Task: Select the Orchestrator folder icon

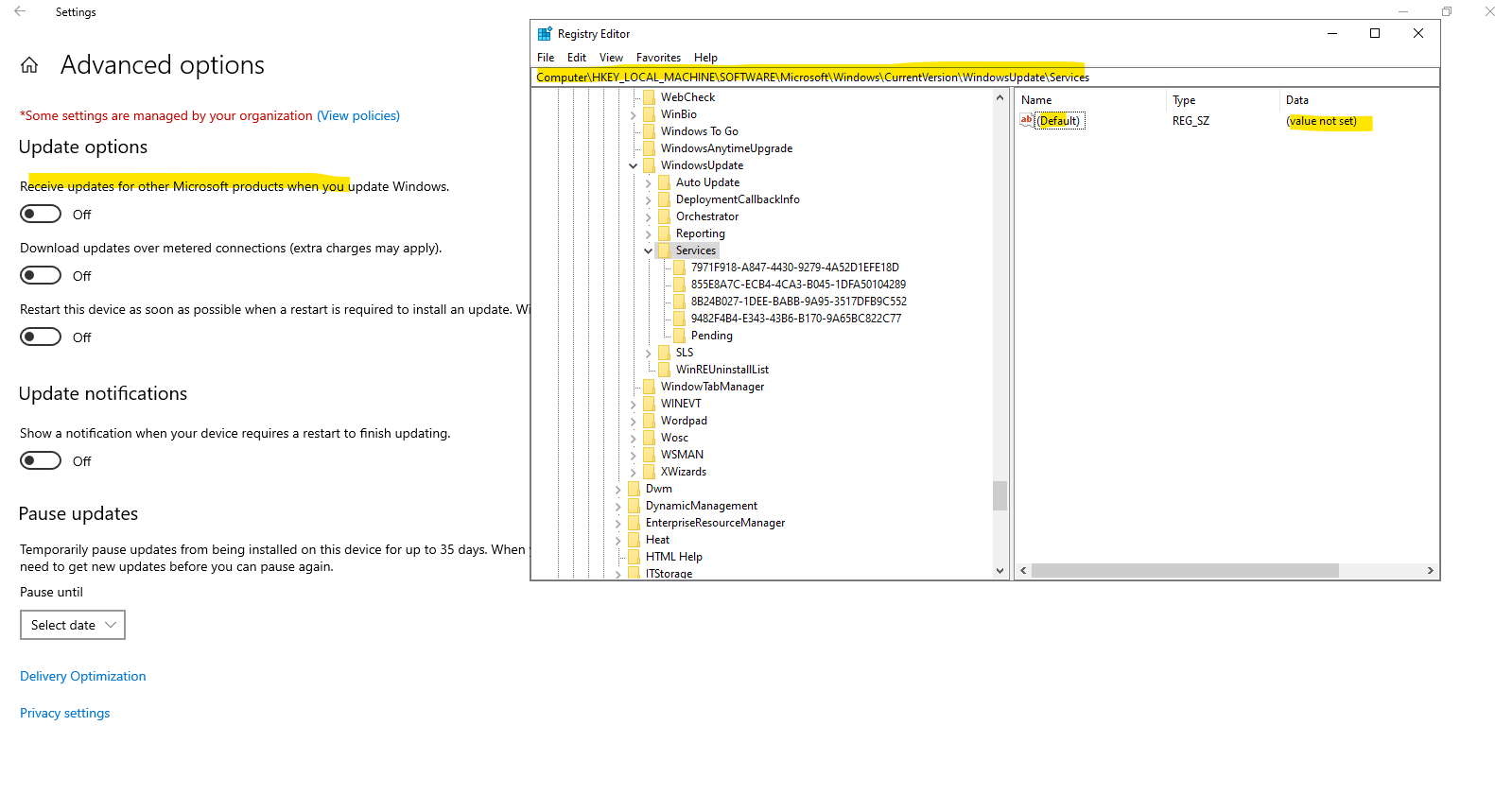Action: (664, 216)
